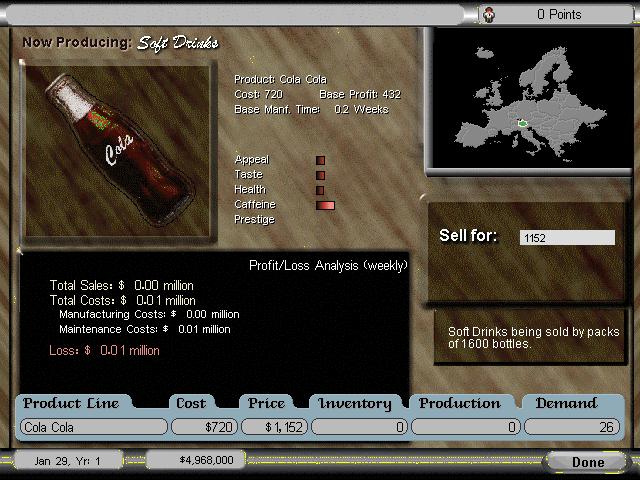Screen dimensions: 640x480
Task: Click the Done button
Action: (x=587, y=462)
